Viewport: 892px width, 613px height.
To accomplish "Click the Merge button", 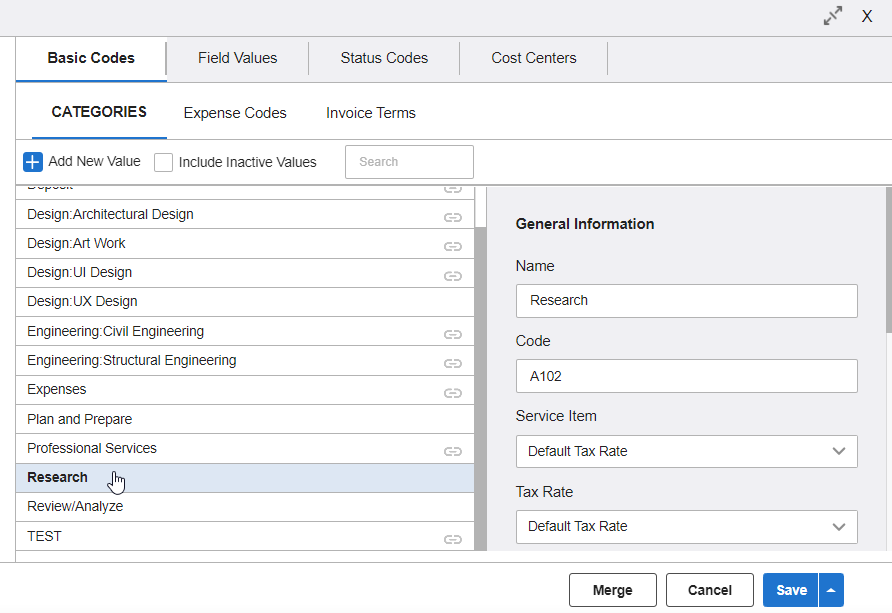I will 612,590.
